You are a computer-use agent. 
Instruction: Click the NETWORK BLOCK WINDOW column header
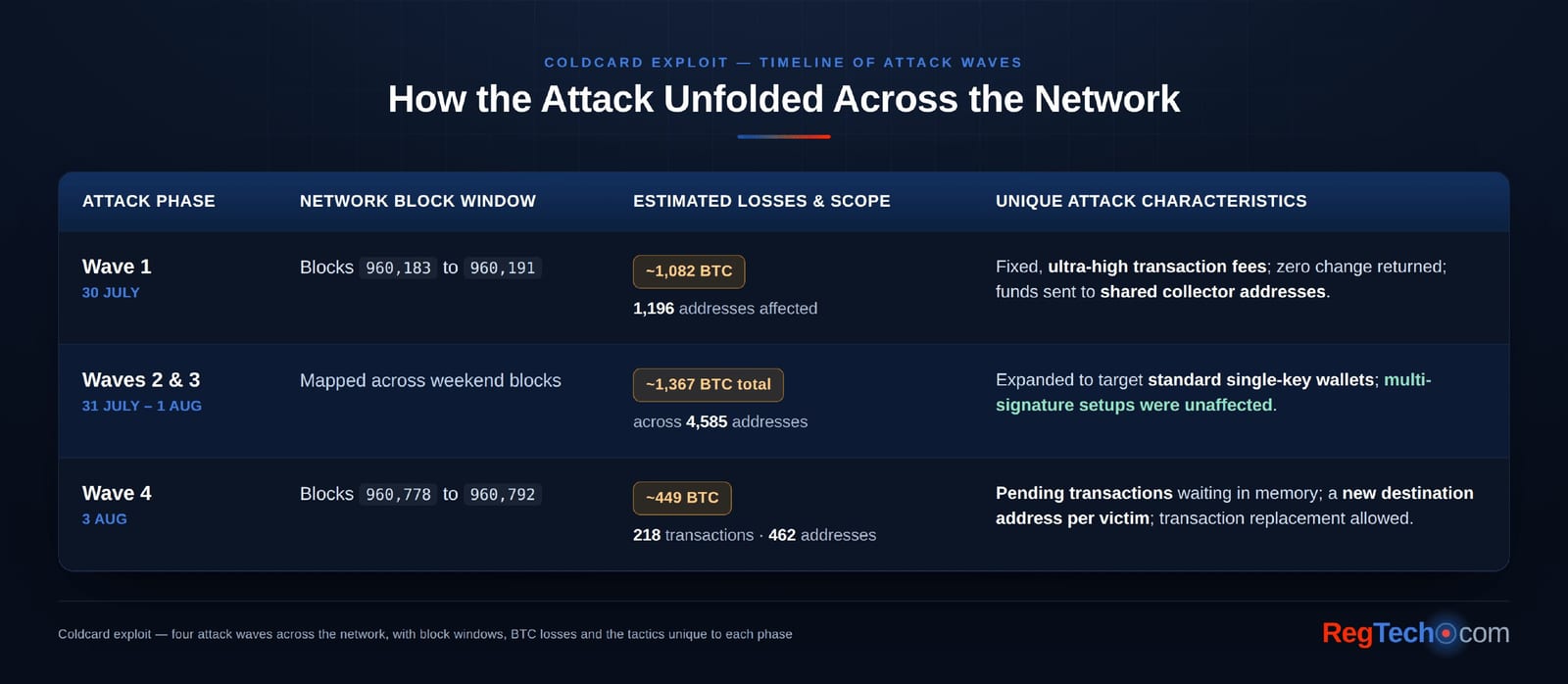click(417, 201)
